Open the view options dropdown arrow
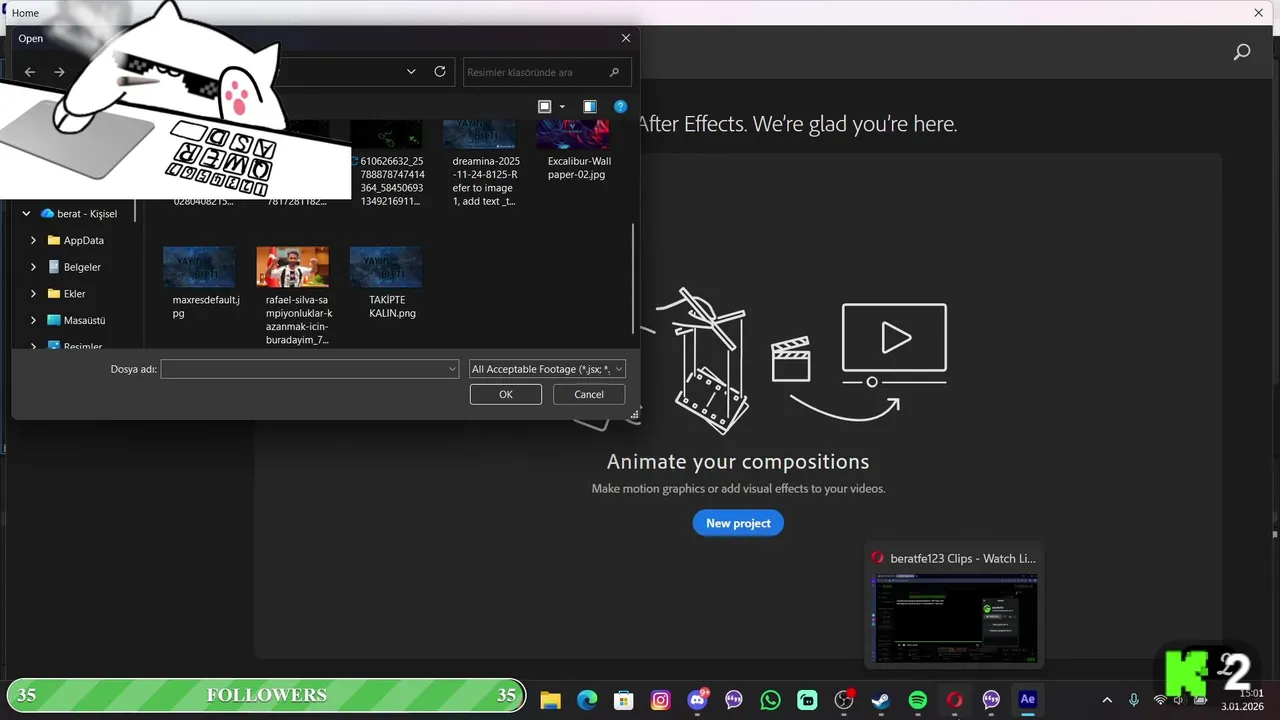 point(562,106)
